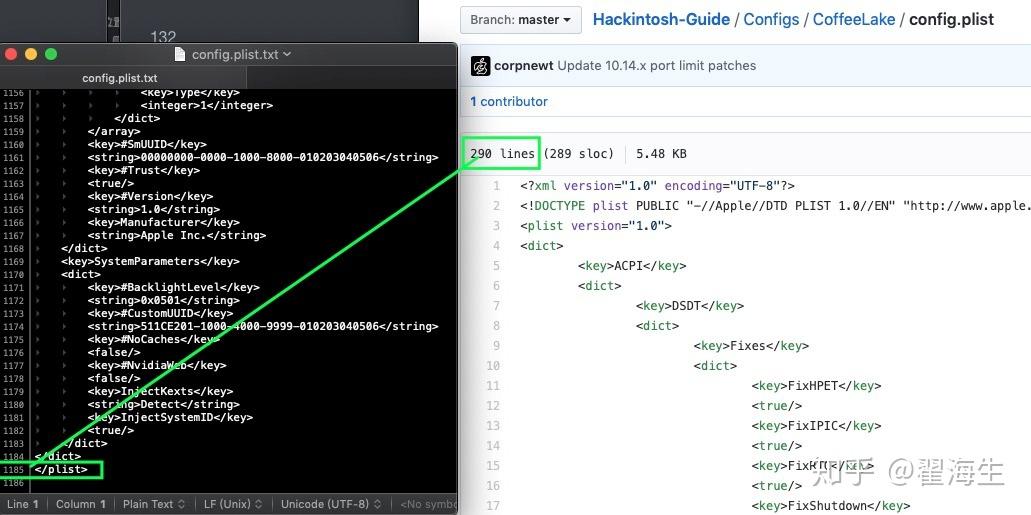Open the Hackintosh-Guide repository link

point(661,20)
